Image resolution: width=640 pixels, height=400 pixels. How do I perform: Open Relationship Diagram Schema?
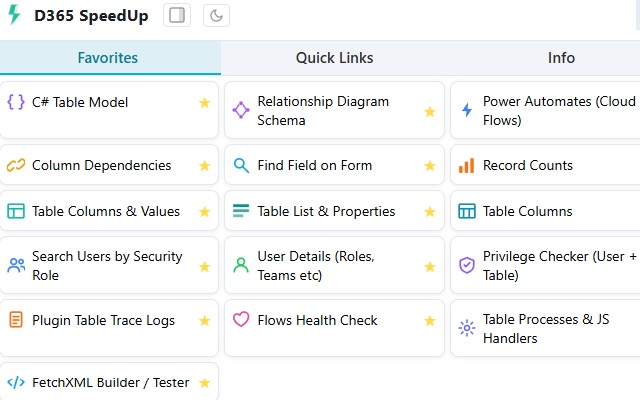tap(334, 110)
